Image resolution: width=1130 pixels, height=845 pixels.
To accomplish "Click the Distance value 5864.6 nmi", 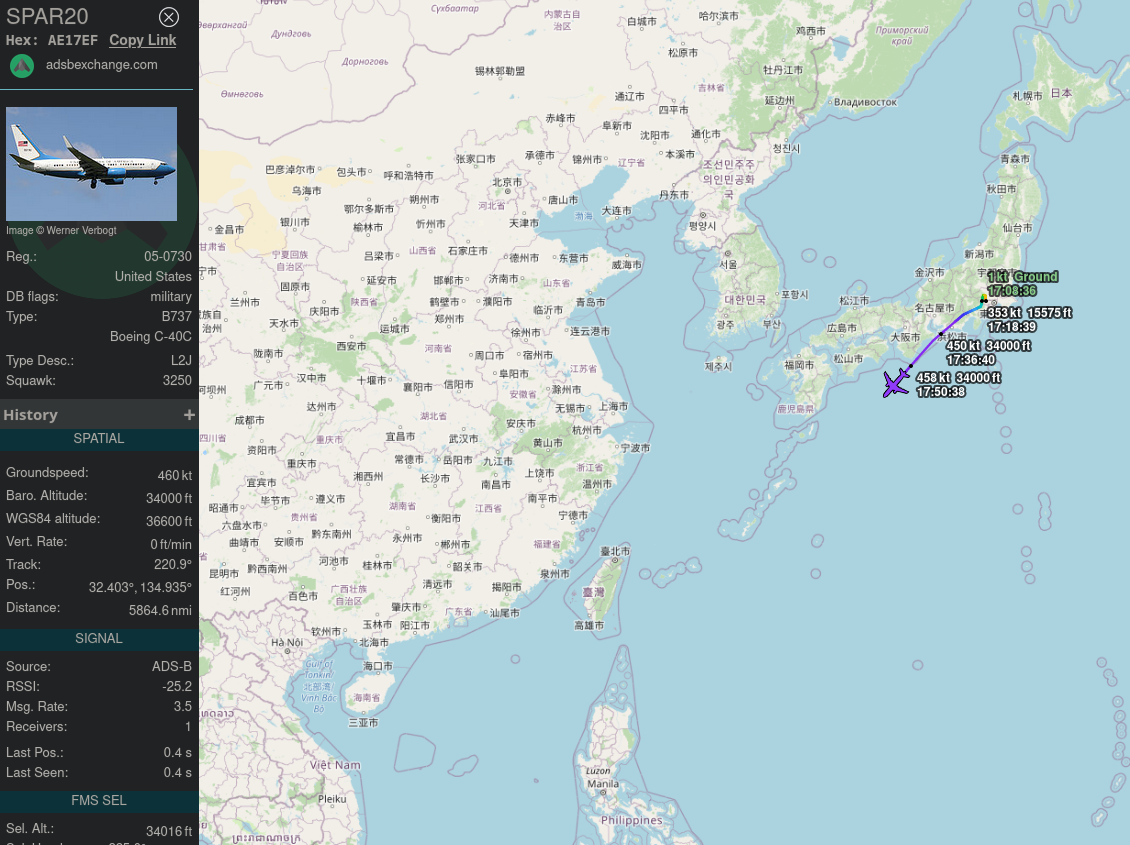I will tap(161, 611).
